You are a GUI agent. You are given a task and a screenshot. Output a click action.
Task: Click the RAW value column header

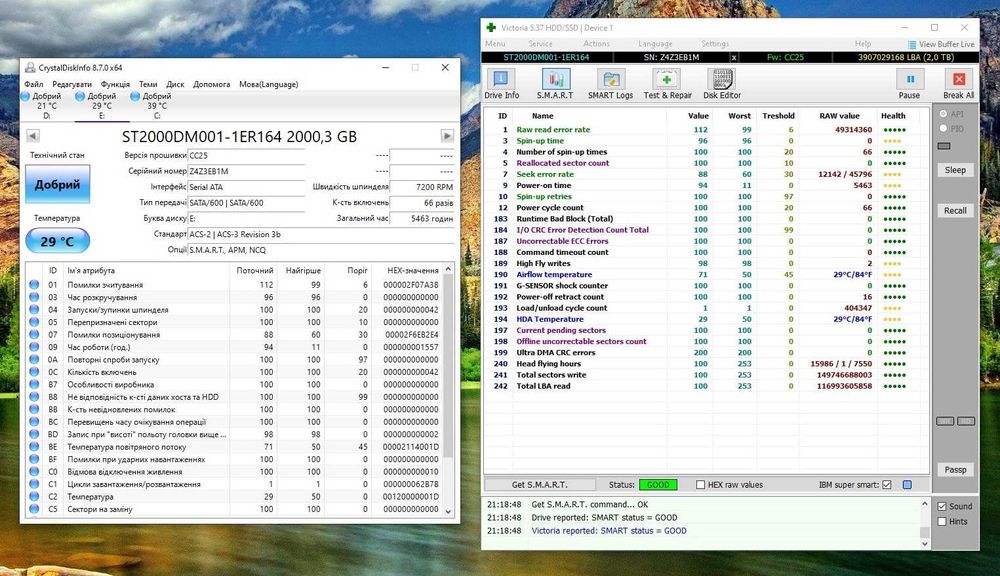pyautogui.click(x=839, y=116)
